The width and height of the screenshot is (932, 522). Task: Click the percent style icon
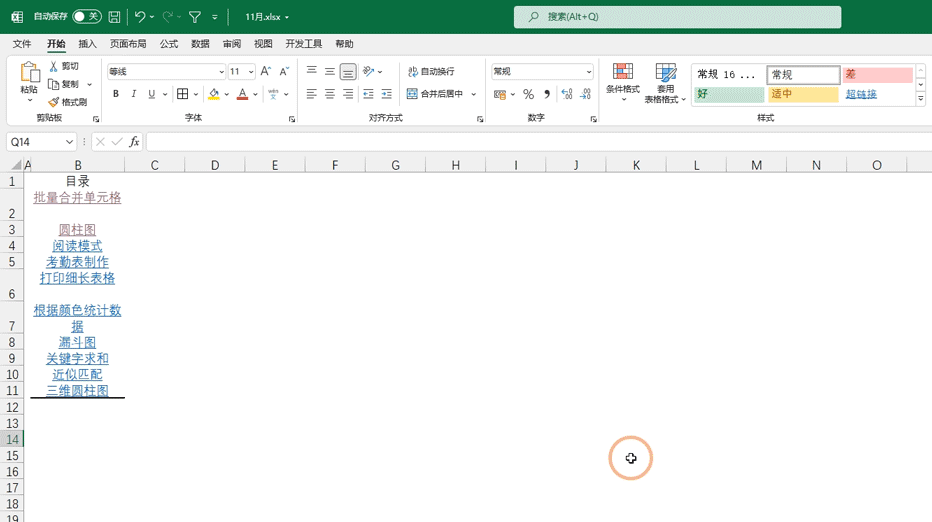(x=528, y=94)
